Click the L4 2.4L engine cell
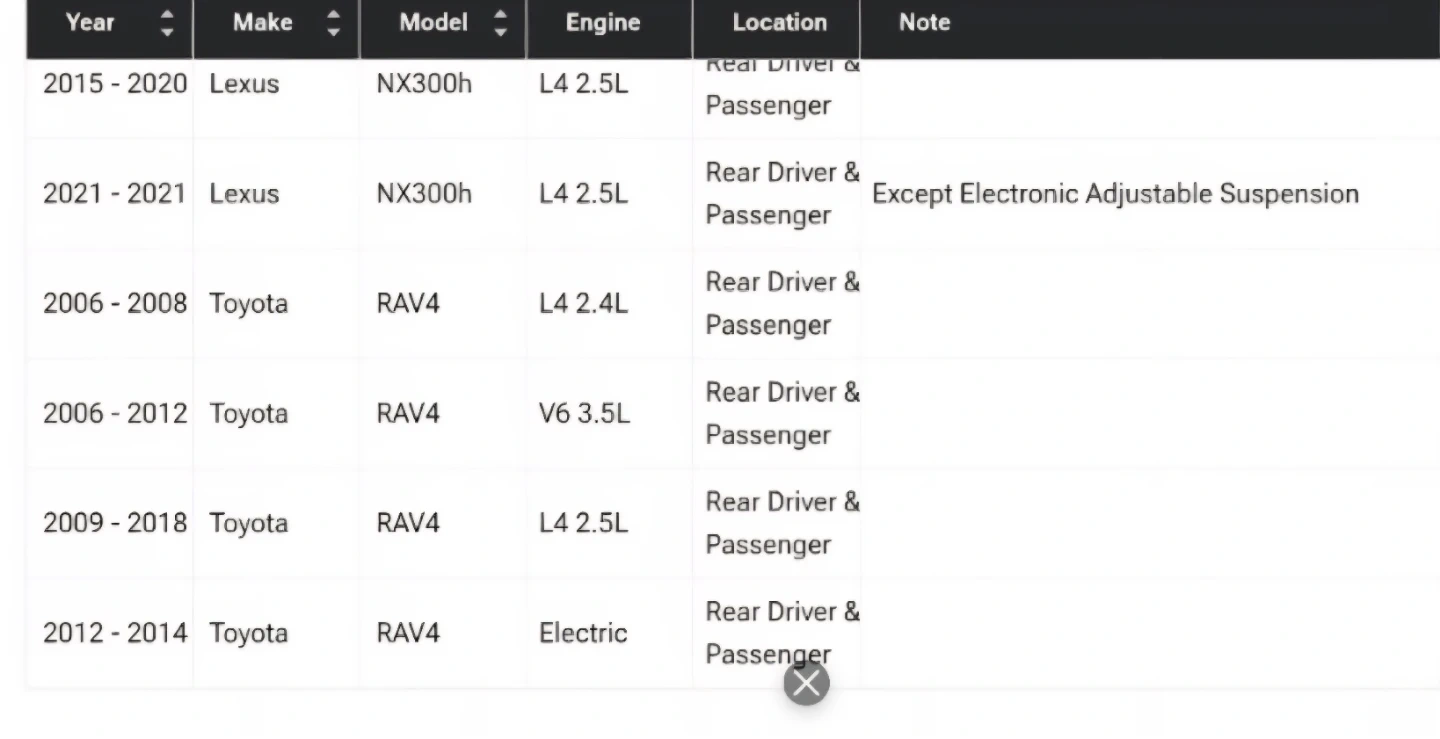Screen dimensions: 1440x739 click(583, 304)
